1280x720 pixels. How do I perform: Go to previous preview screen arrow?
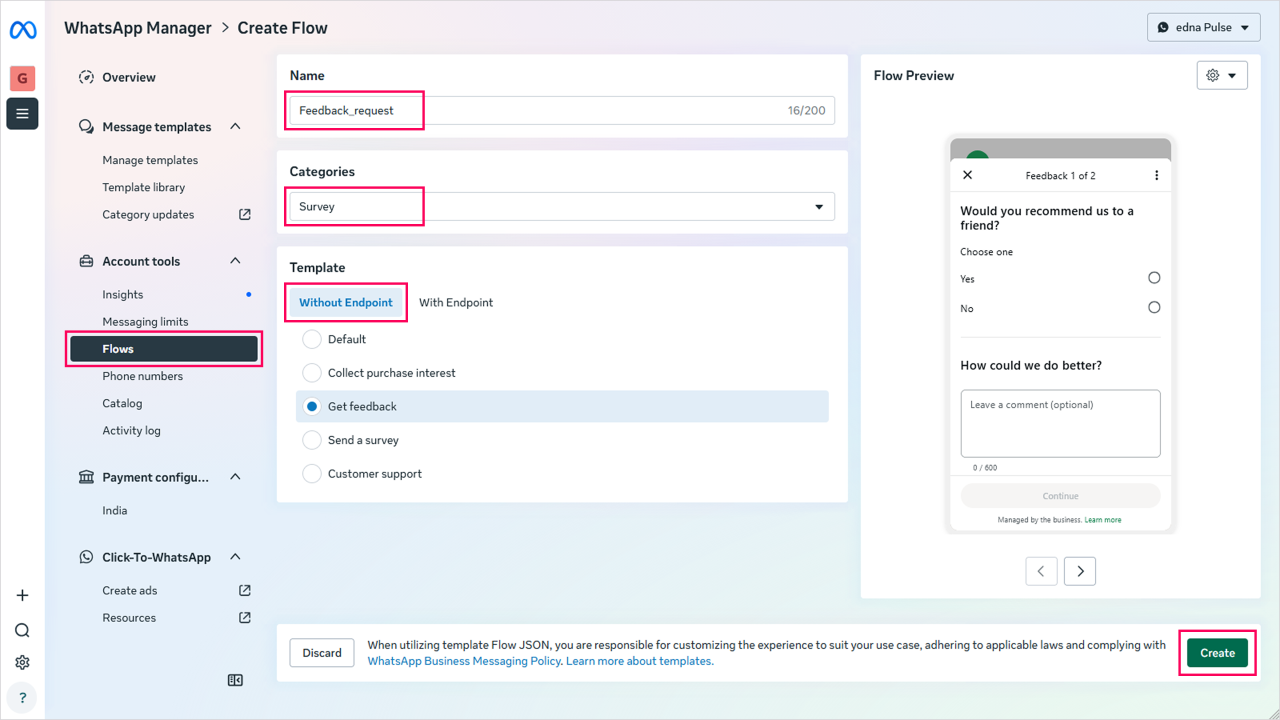pyautogui.click(x=1041, y=571)
